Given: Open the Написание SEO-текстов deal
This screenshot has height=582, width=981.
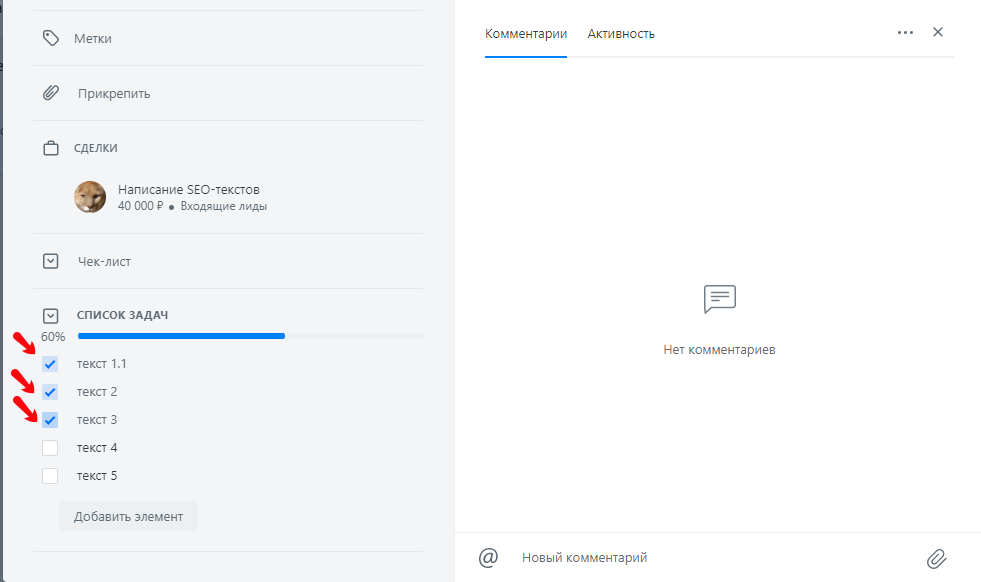Looking at the screenshot, I should click(189, 190).
